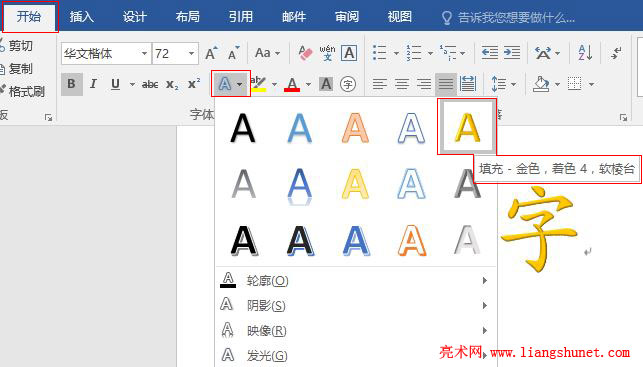Click the shading paint bucket icon

[541, 84]
